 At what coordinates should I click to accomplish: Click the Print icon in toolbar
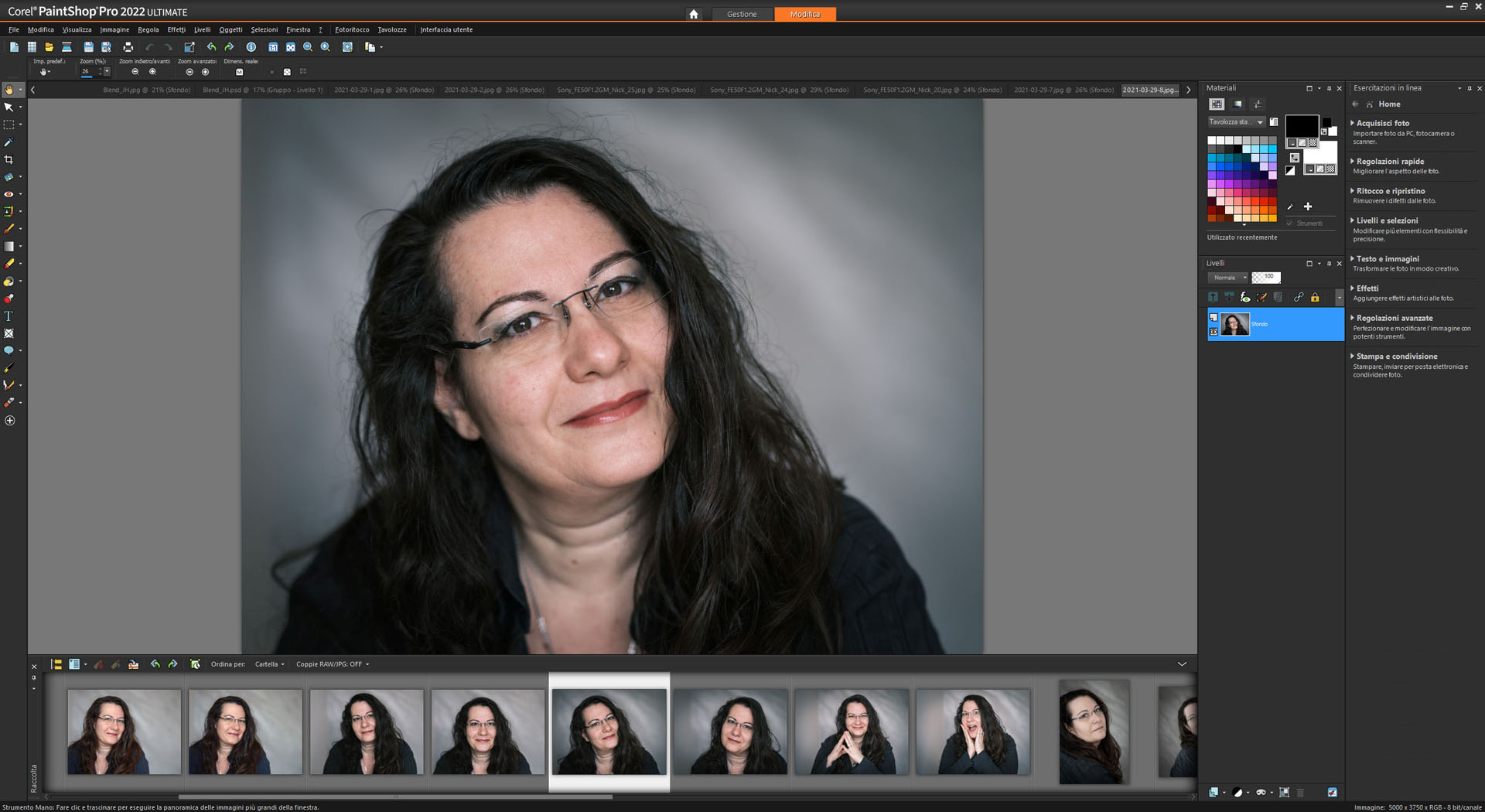(x=128, y=47)
